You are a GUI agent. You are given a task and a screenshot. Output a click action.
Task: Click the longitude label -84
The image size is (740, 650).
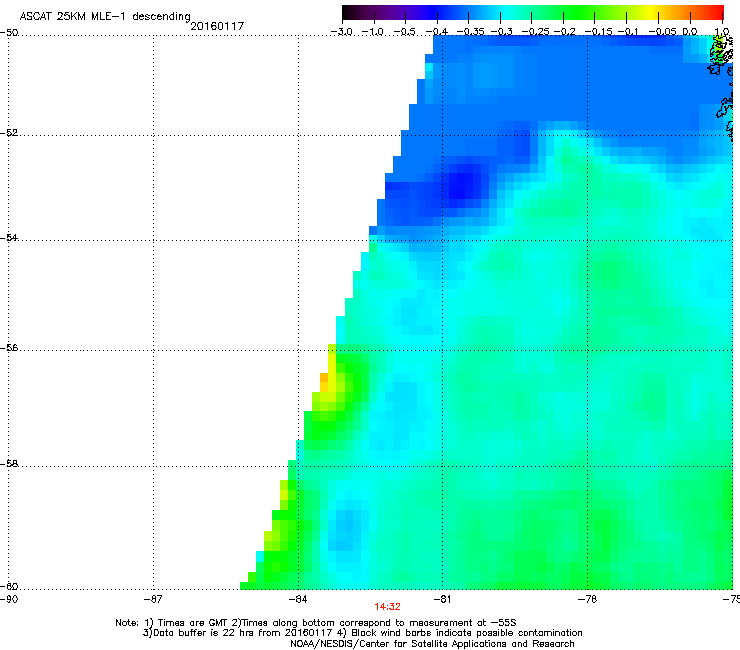tap(298, 599)
